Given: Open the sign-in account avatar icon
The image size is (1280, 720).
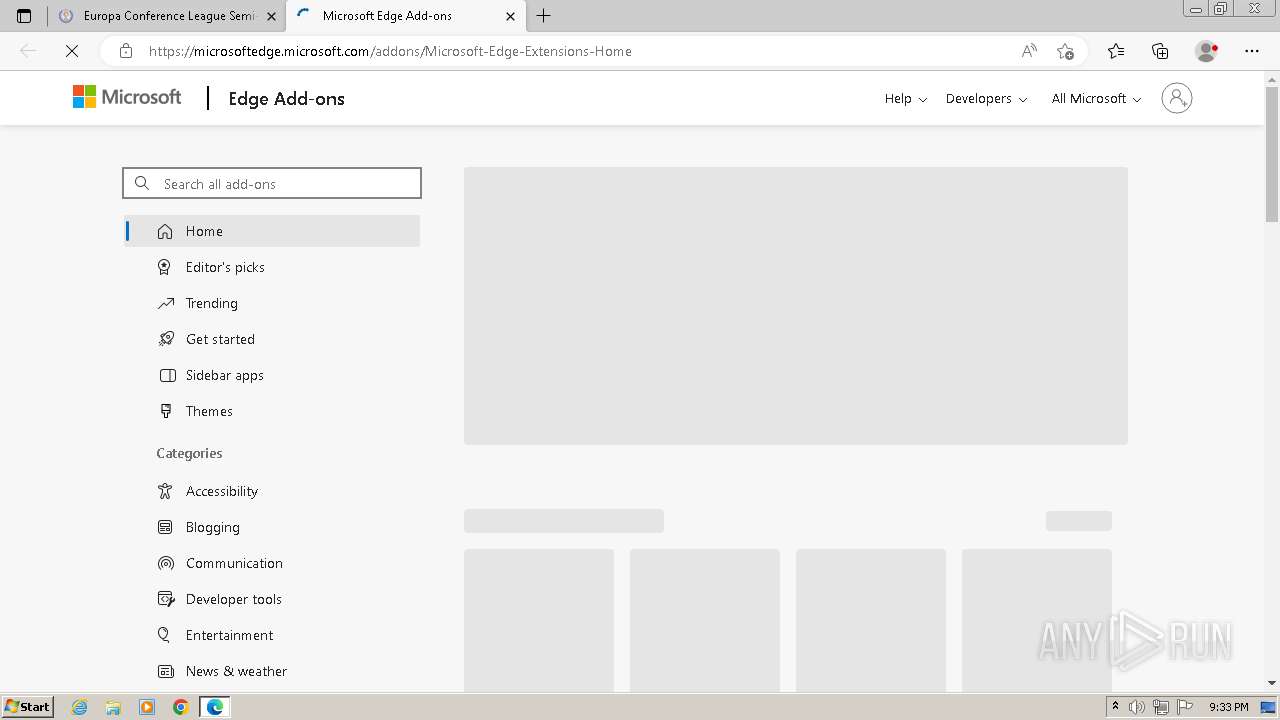Looking at the screenshot, I should tap(1176, 98).
